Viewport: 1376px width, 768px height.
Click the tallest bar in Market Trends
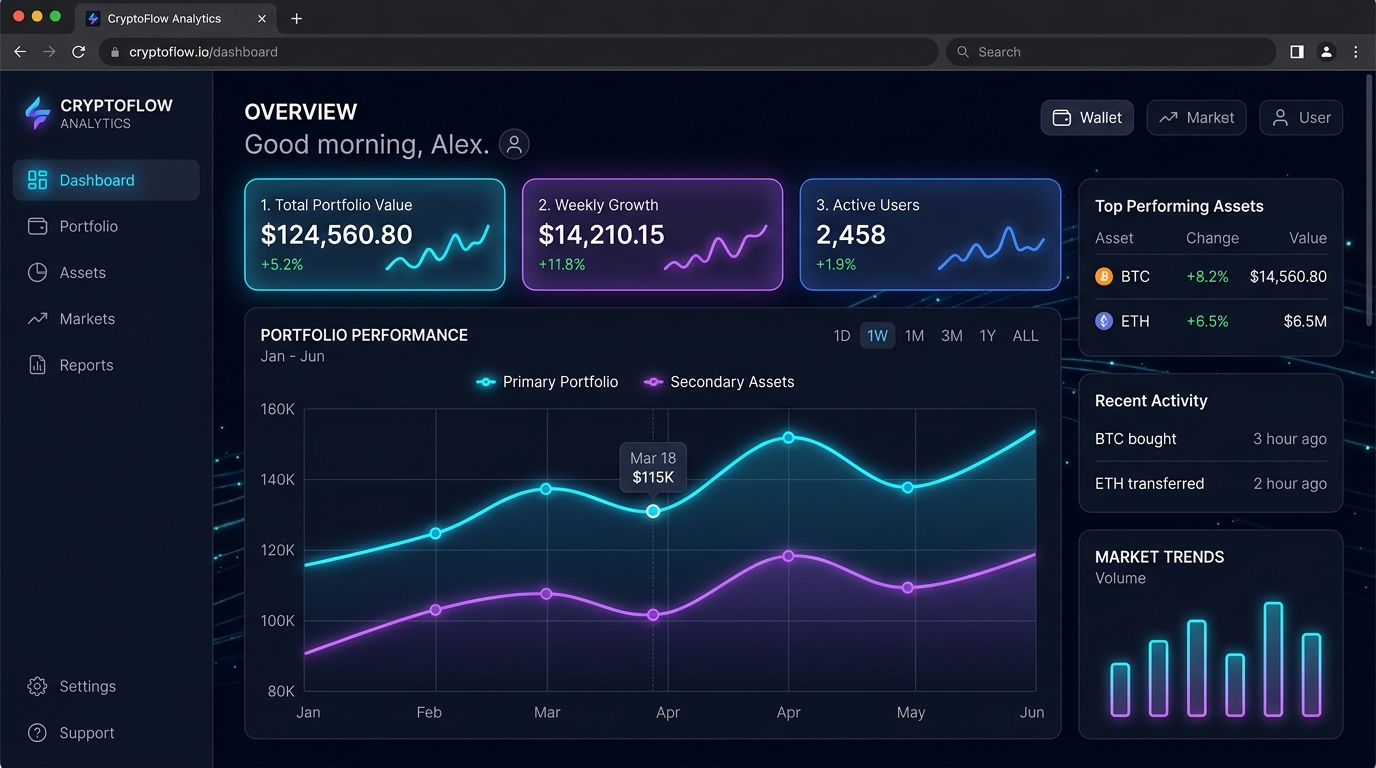pos(1273,659)
